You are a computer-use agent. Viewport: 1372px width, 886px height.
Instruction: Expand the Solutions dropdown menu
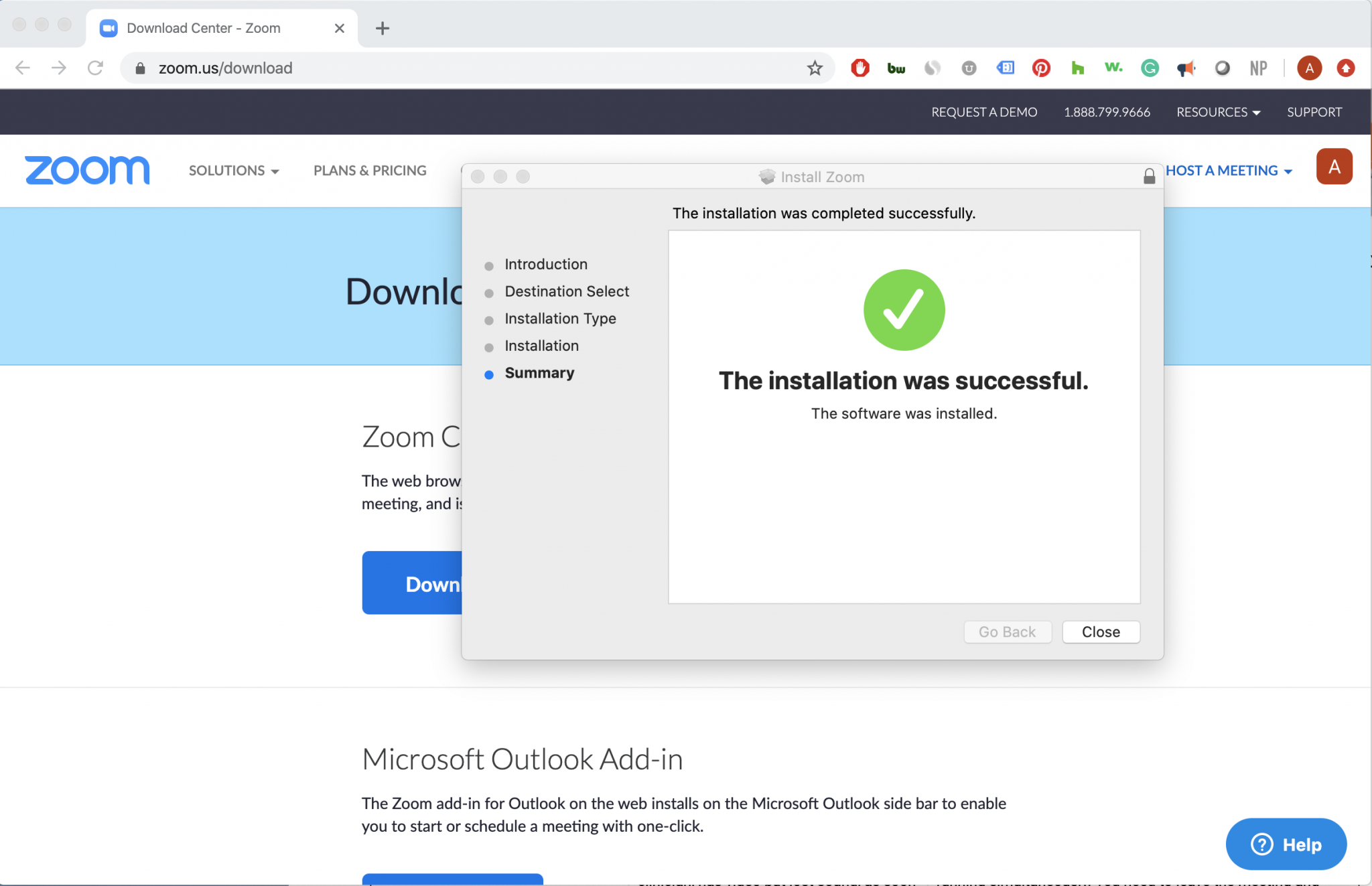[233, 171]
